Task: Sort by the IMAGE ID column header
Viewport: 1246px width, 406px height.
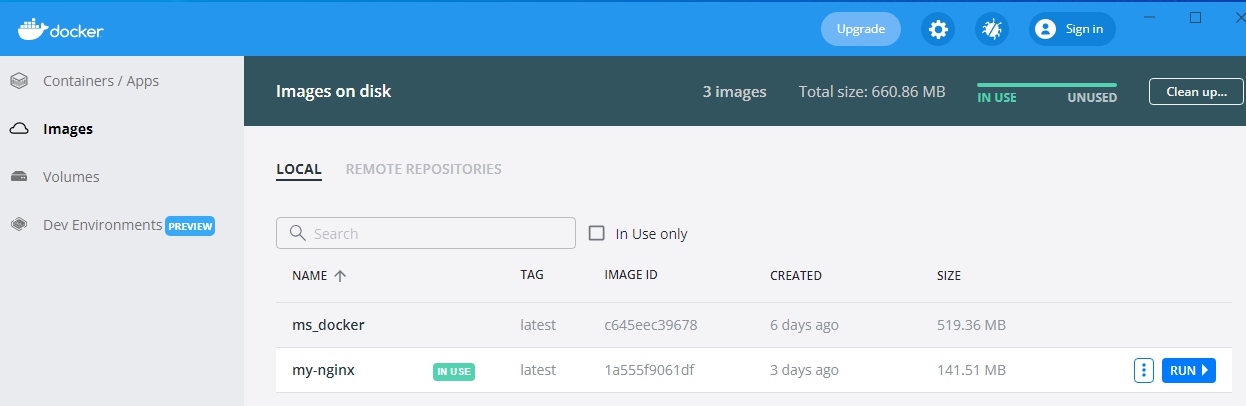Action: point(631,275)
